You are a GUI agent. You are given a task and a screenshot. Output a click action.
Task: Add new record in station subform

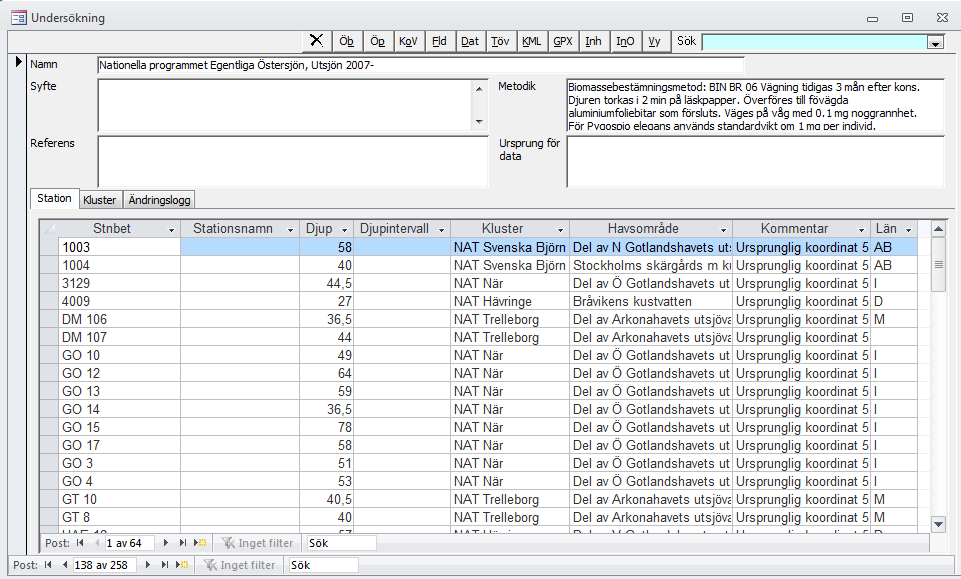[x=200, y=543]
